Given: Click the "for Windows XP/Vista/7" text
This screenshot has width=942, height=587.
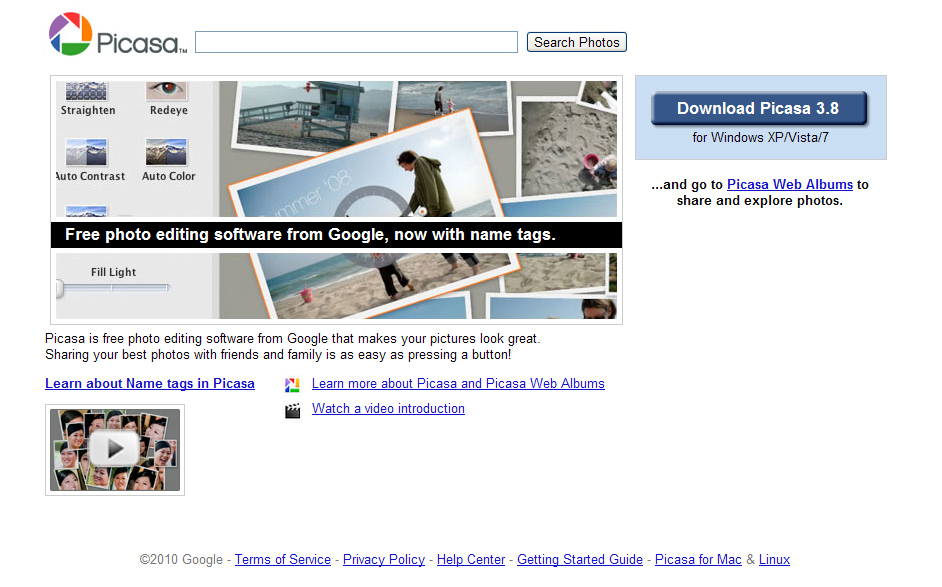Looking at the screenshot, I should pyautogui.click(x=761, y=138).
